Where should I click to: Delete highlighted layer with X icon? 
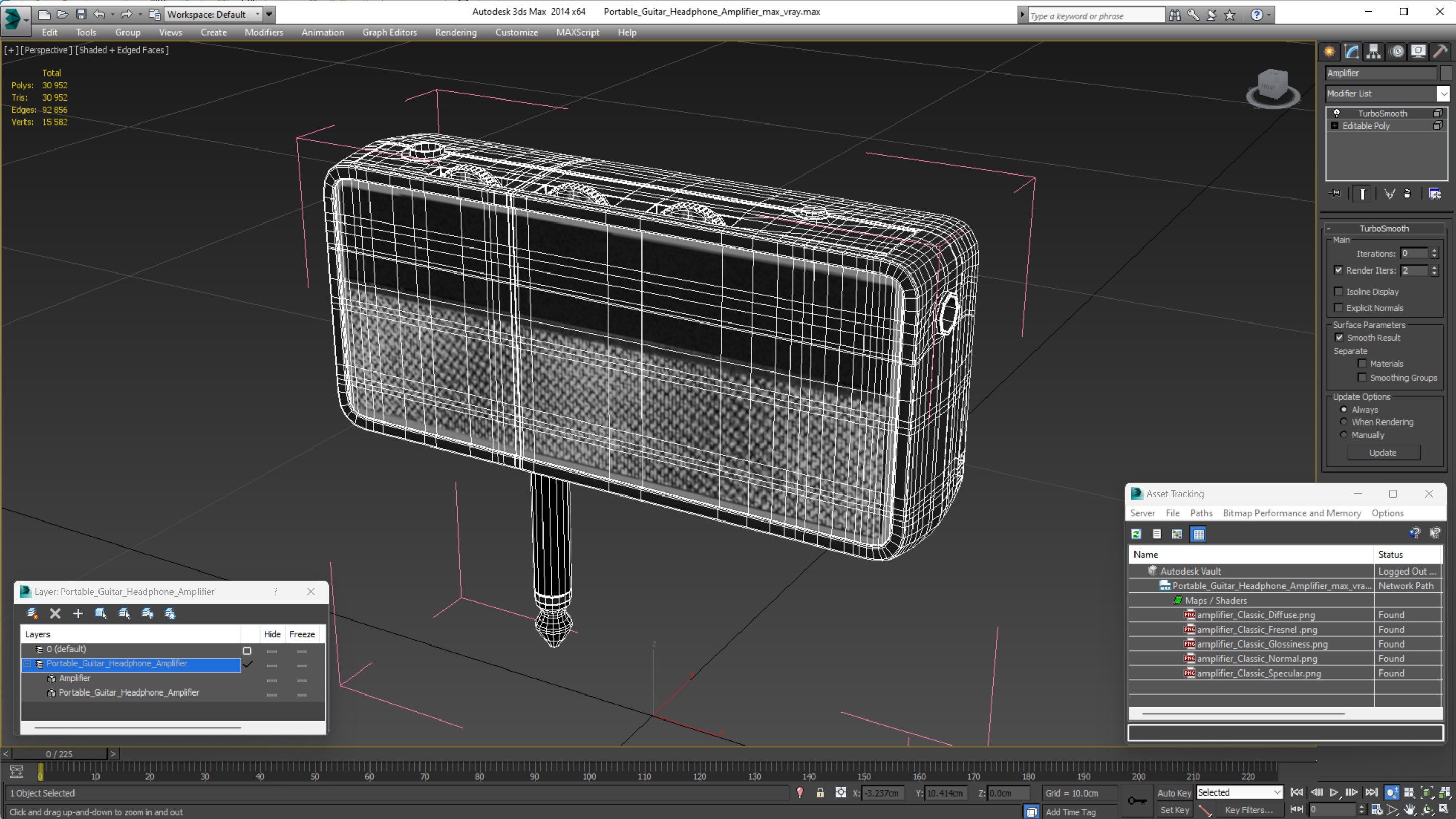pyautogui.click(x=55, y=613)
